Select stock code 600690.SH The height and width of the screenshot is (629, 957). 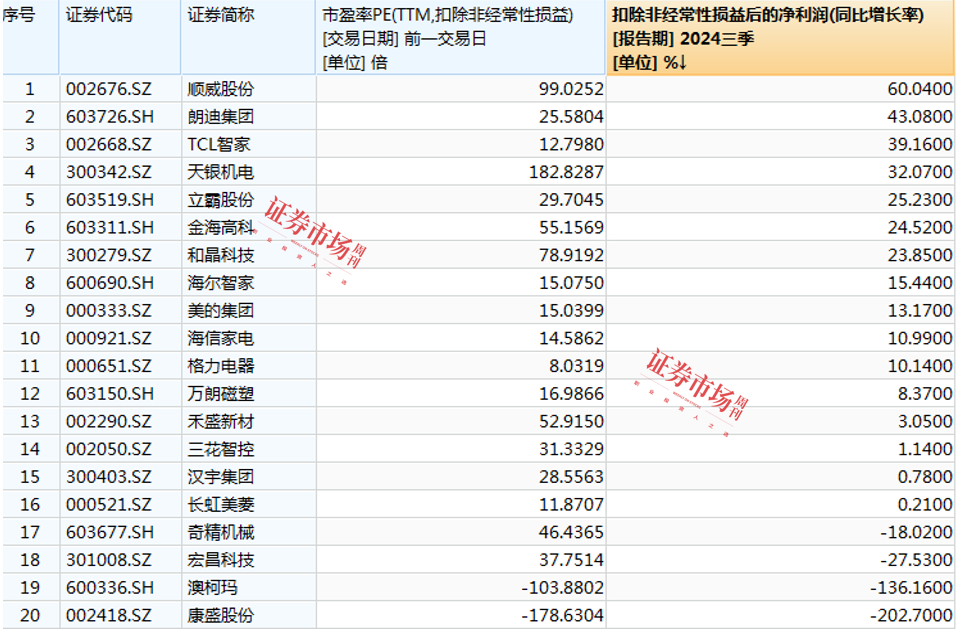click(x=110, y=283)
